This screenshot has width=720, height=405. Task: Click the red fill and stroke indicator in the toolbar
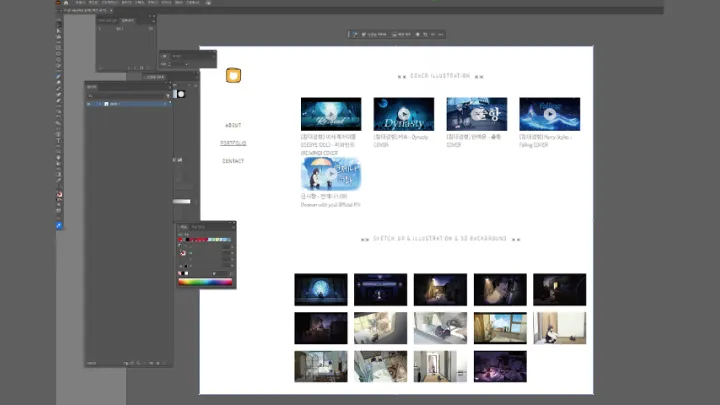[x=59, y=195]
